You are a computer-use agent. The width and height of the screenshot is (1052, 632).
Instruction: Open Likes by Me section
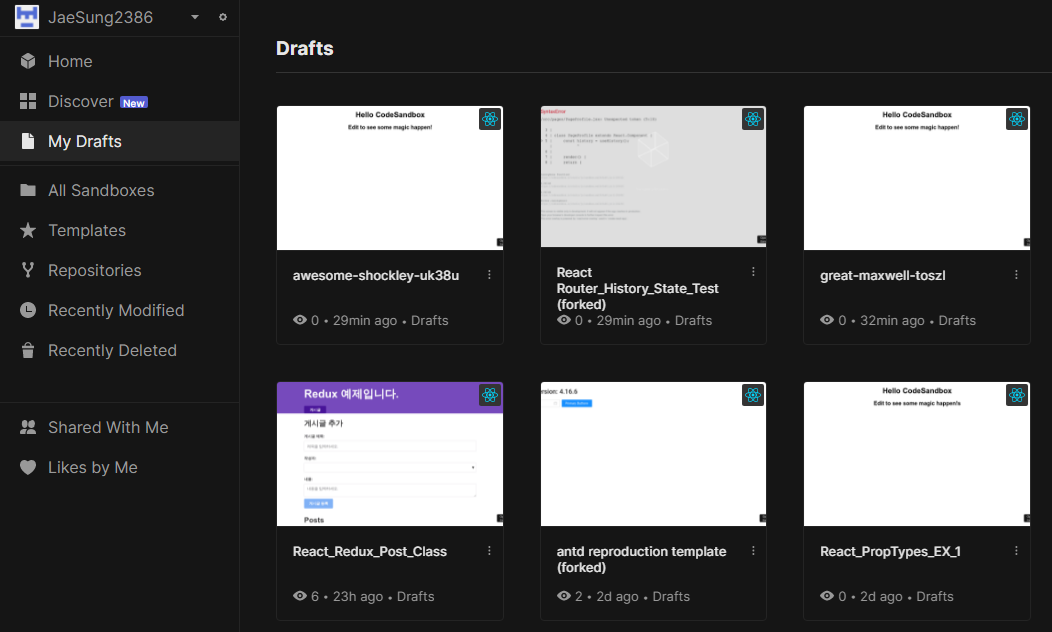tap(119, 468)
